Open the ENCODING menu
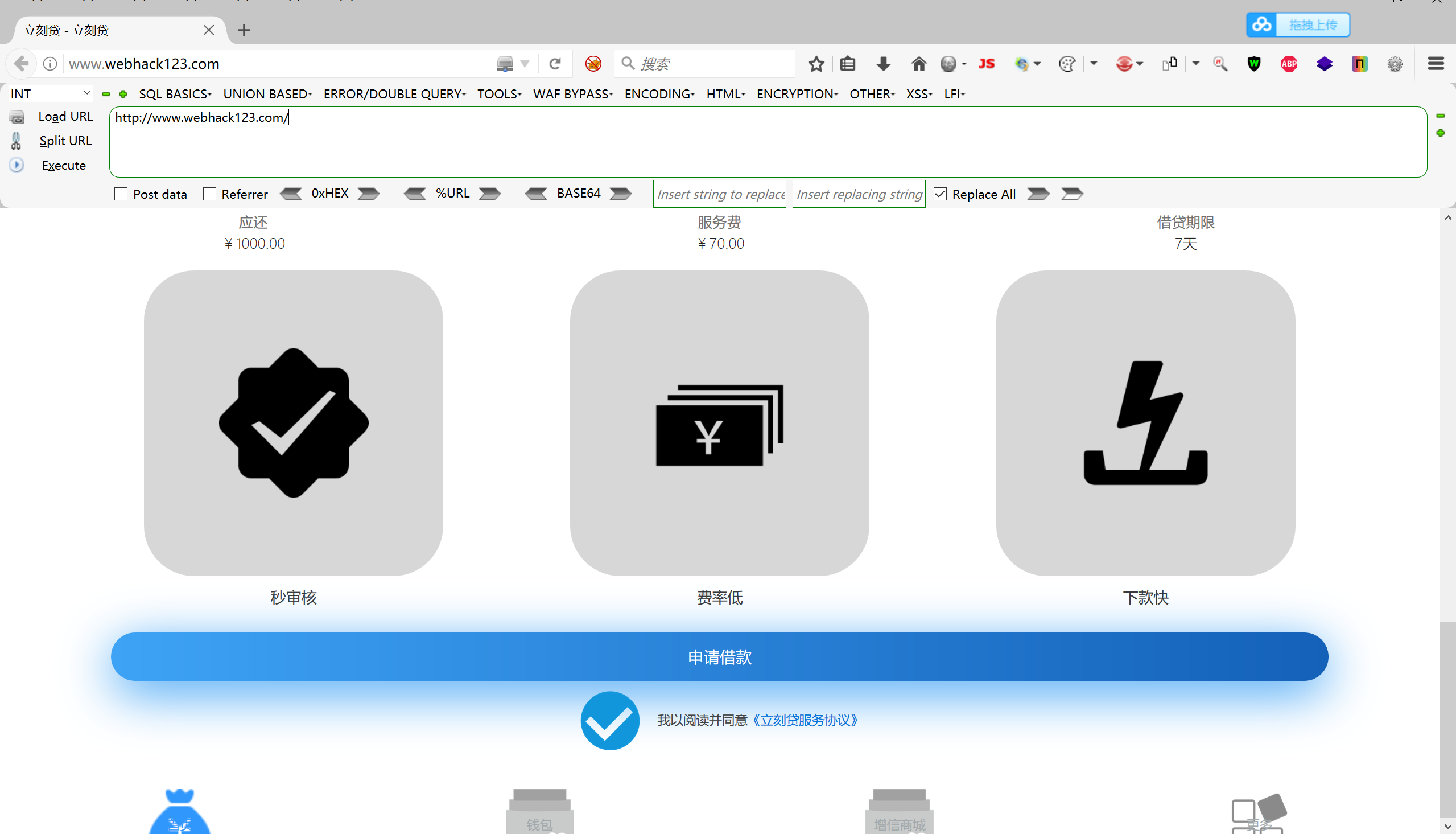This screenshot has width=1456, height=834. pyautogui.click(x=659, y=94)
